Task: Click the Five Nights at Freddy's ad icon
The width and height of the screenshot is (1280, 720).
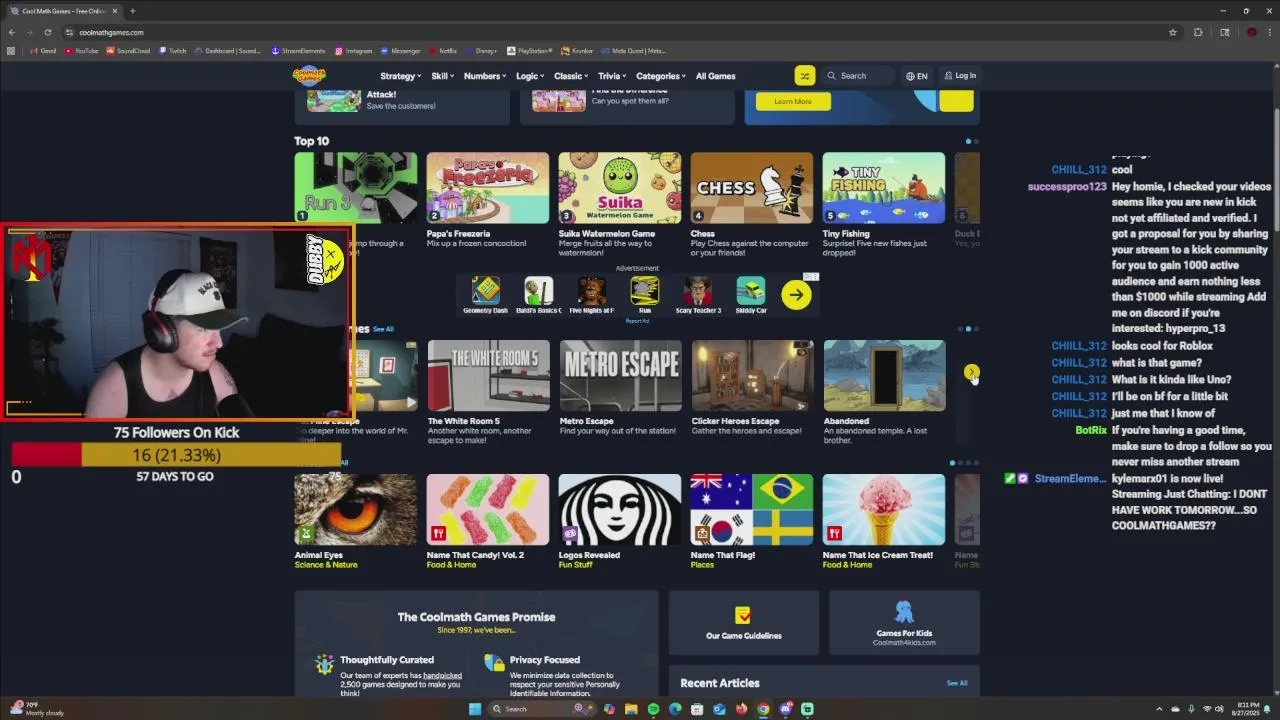Action: (591, 291)
